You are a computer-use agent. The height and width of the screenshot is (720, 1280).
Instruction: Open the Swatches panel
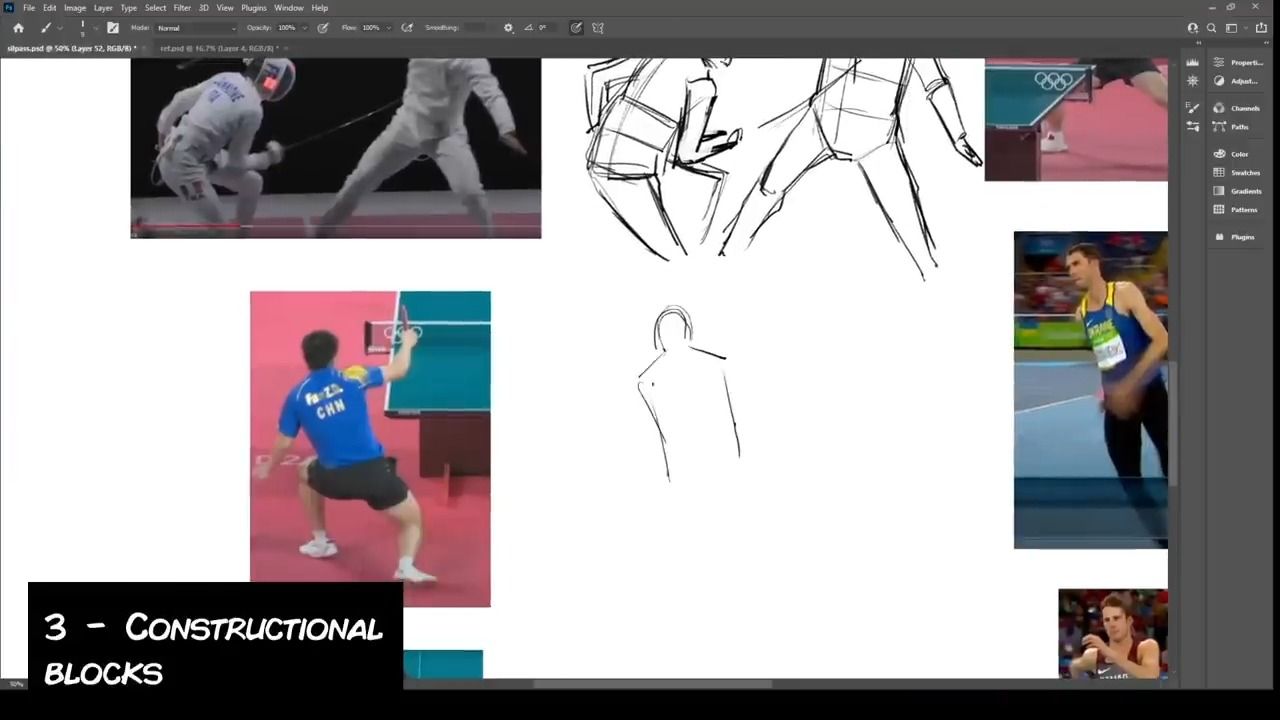1237,173
